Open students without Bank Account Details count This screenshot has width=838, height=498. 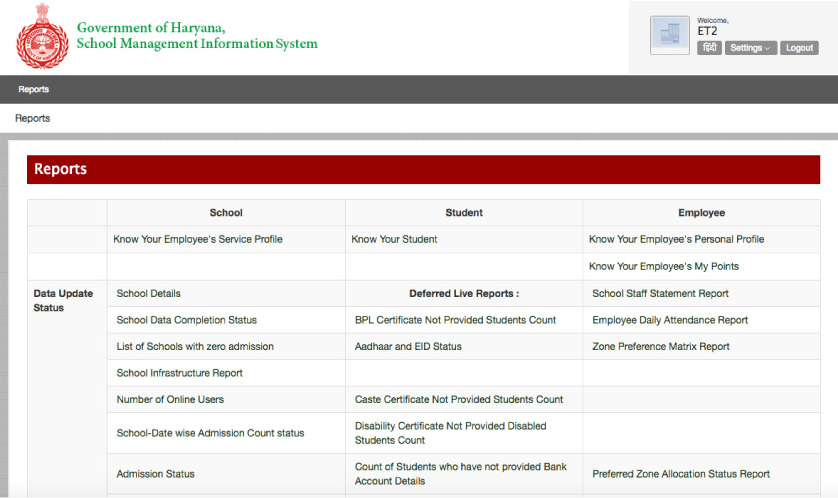click(x=461, y=474)
